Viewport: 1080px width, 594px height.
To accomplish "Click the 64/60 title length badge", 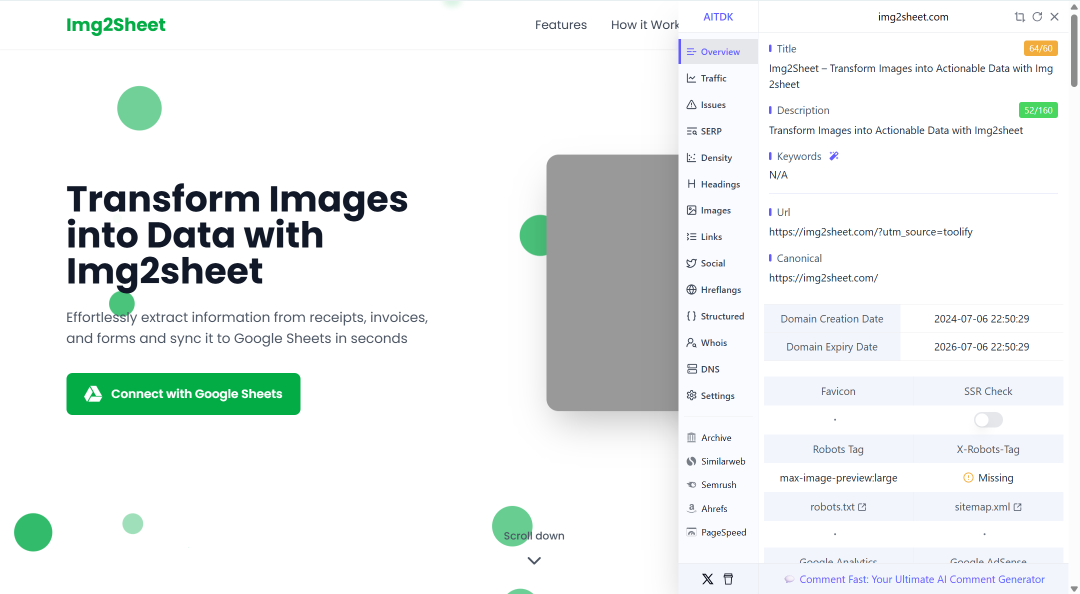I will coord(1040,48).
